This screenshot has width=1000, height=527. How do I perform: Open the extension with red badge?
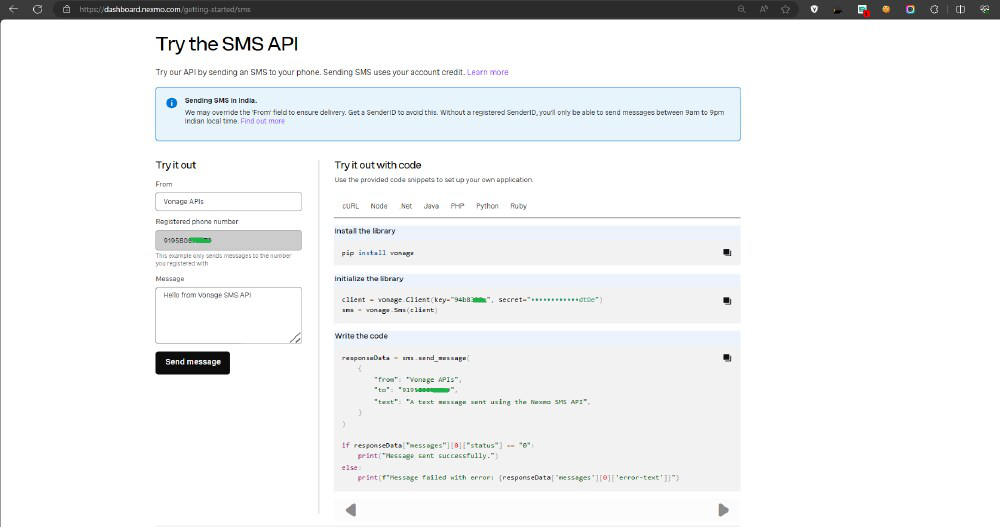pyautogui.click(x=863, y=10)
